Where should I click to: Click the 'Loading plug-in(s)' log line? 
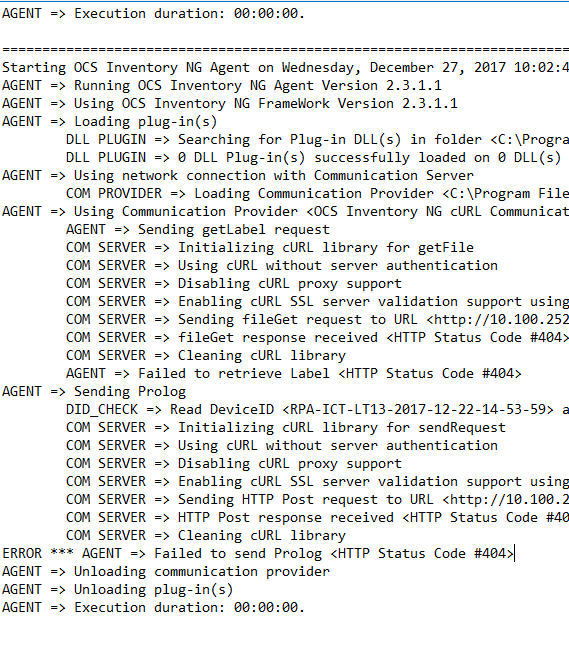tap(110, 122)
